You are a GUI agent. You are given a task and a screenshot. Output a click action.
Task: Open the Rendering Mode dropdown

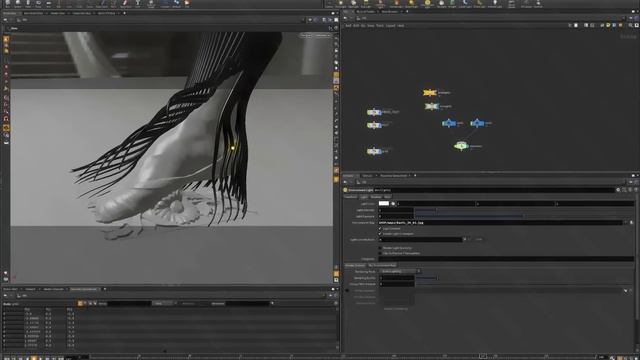point(400,271)
